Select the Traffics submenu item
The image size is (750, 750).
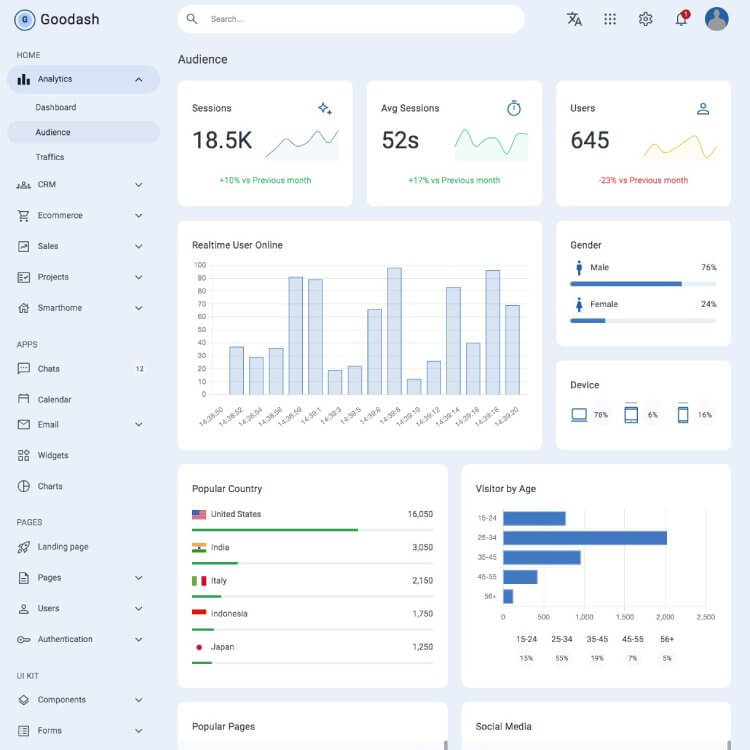[x=50, y=157]
